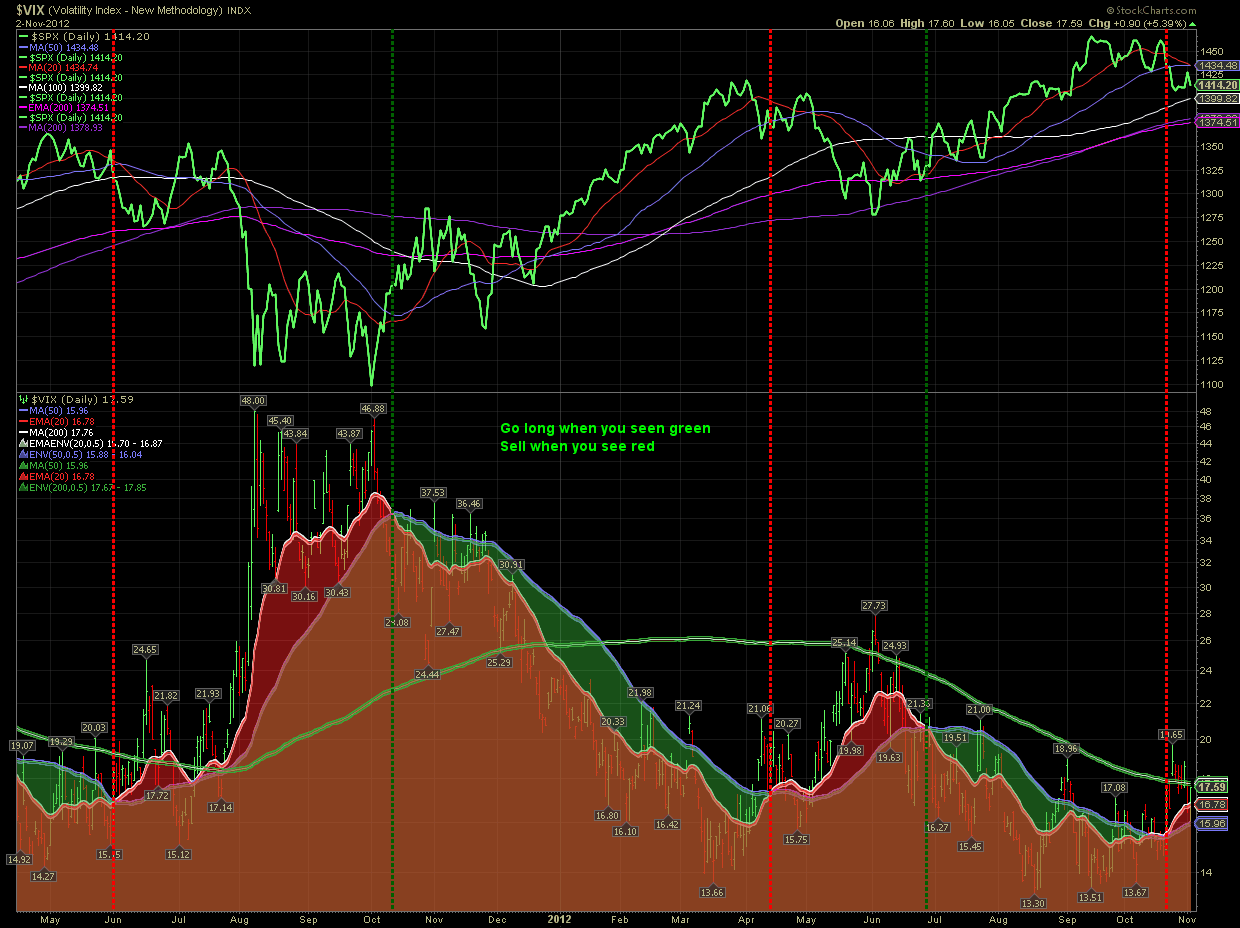Click the 14.27 VIX low label
Viewport: 1240px width, 928px height.
43,876
